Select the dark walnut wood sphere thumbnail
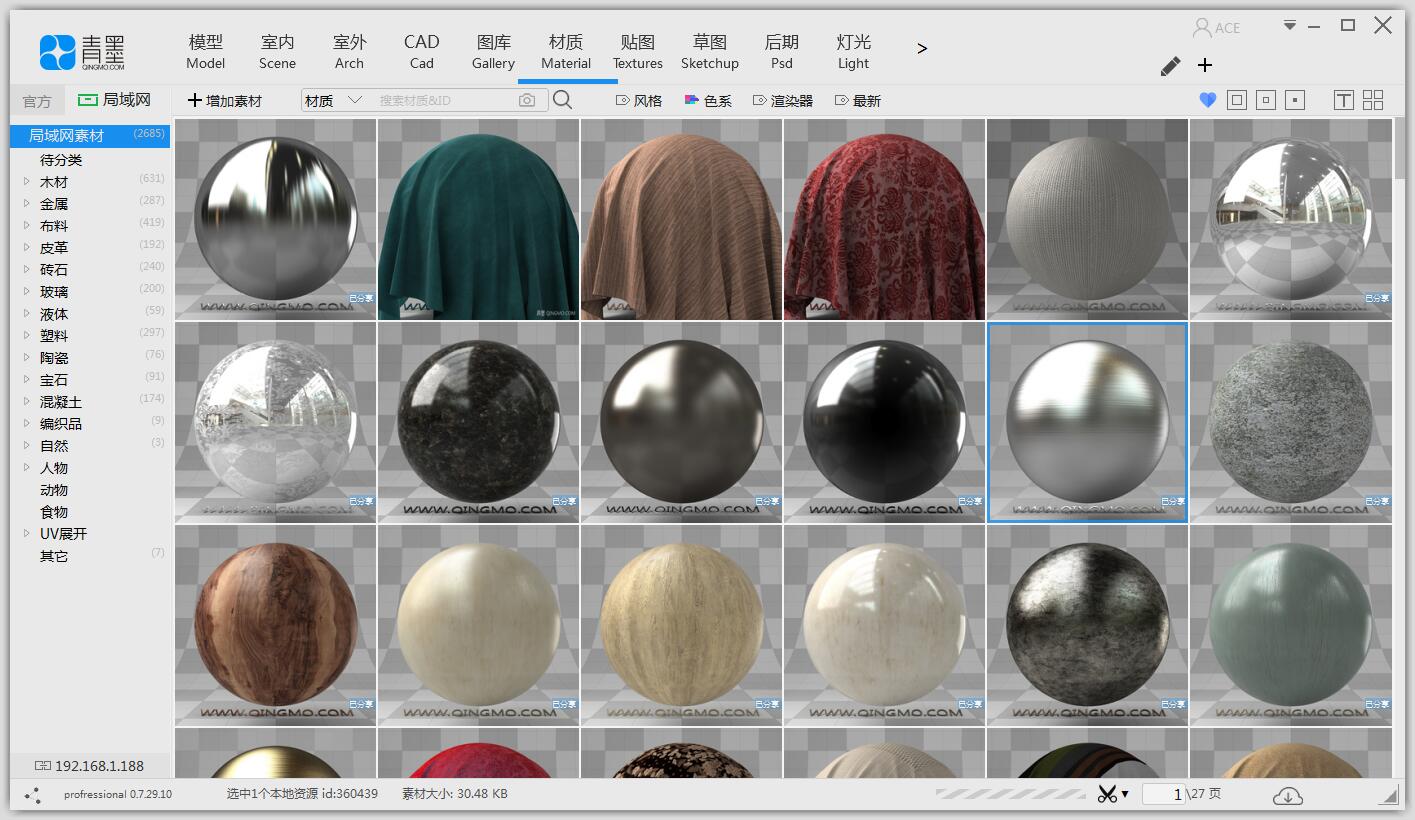Image resolution: width=1415 pixels, height=820 pixels. 275,625
